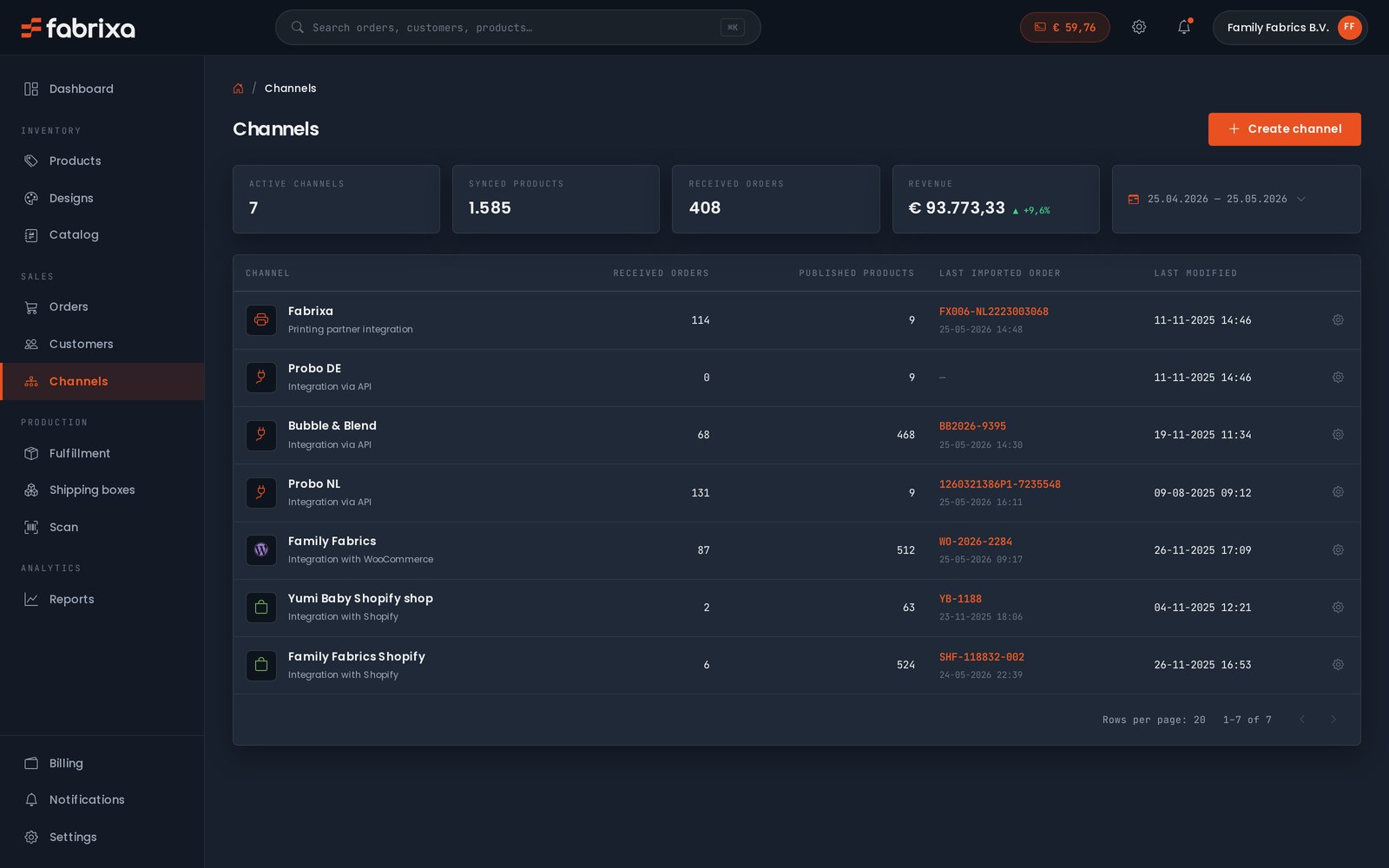
Task: Click the Shopify bag icon of Family Fabrics Shopify
Action: click(x=261, y=666)
